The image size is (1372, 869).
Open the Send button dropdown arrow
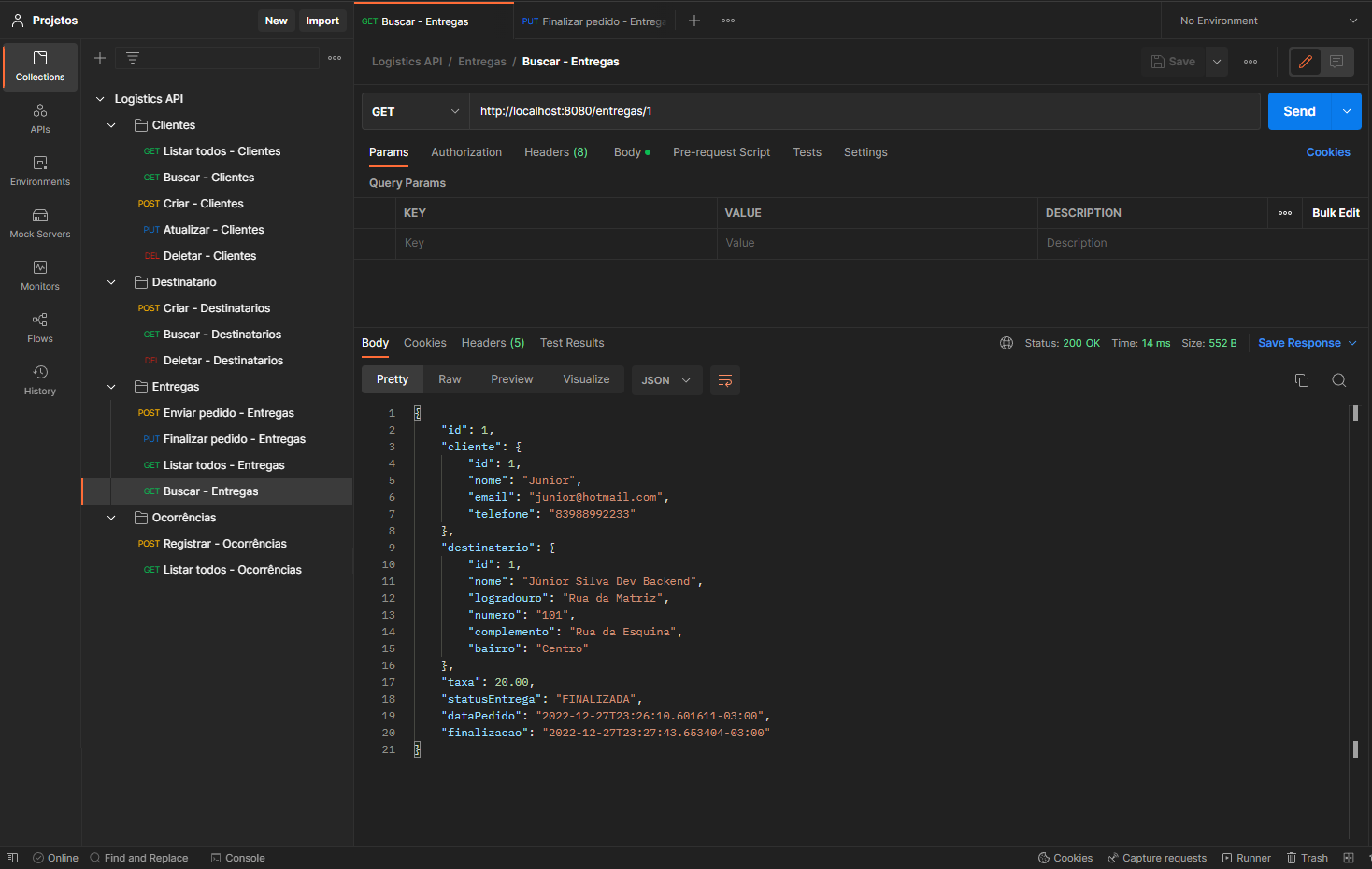[1347, 111]
